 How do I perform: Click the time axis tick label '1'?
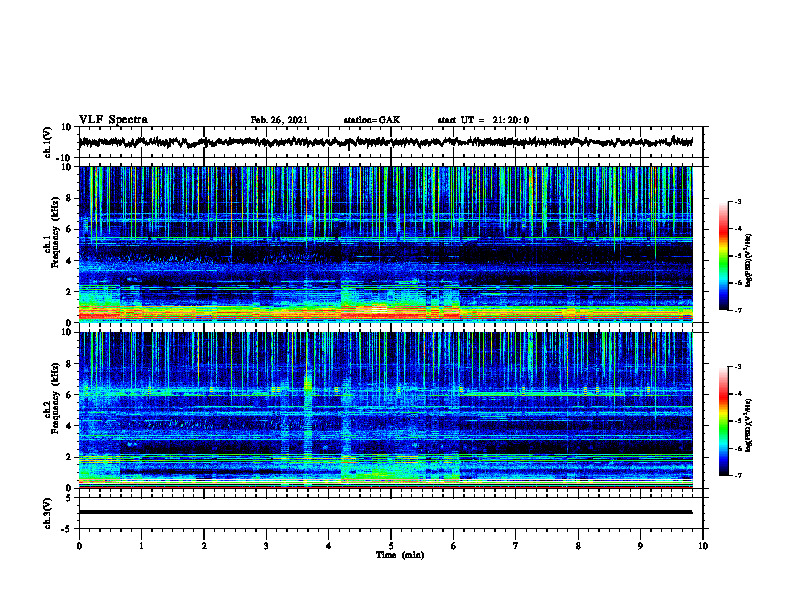point(141,546)
